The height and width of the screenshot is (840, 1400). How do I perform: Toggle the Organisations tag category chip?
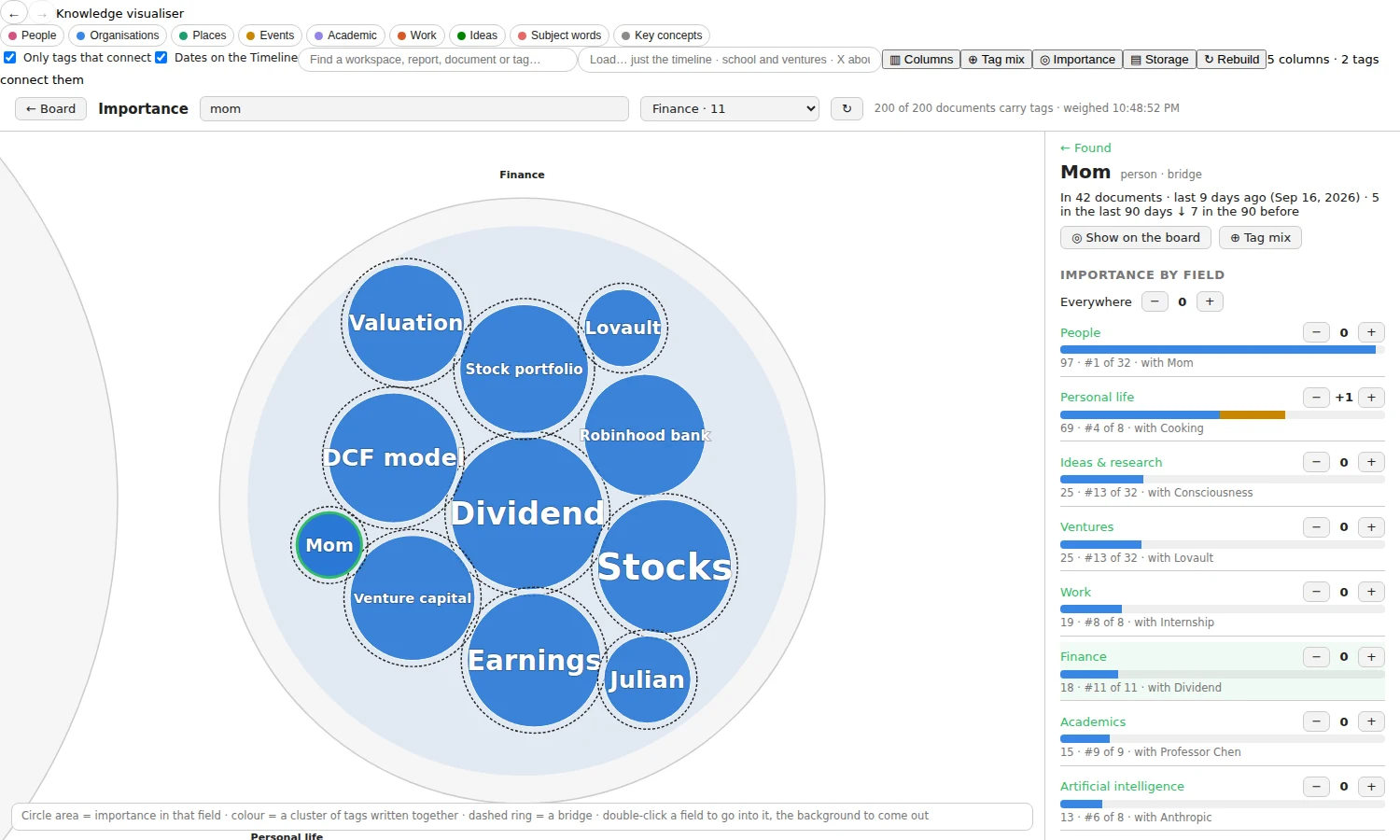[x=118, y=35]
